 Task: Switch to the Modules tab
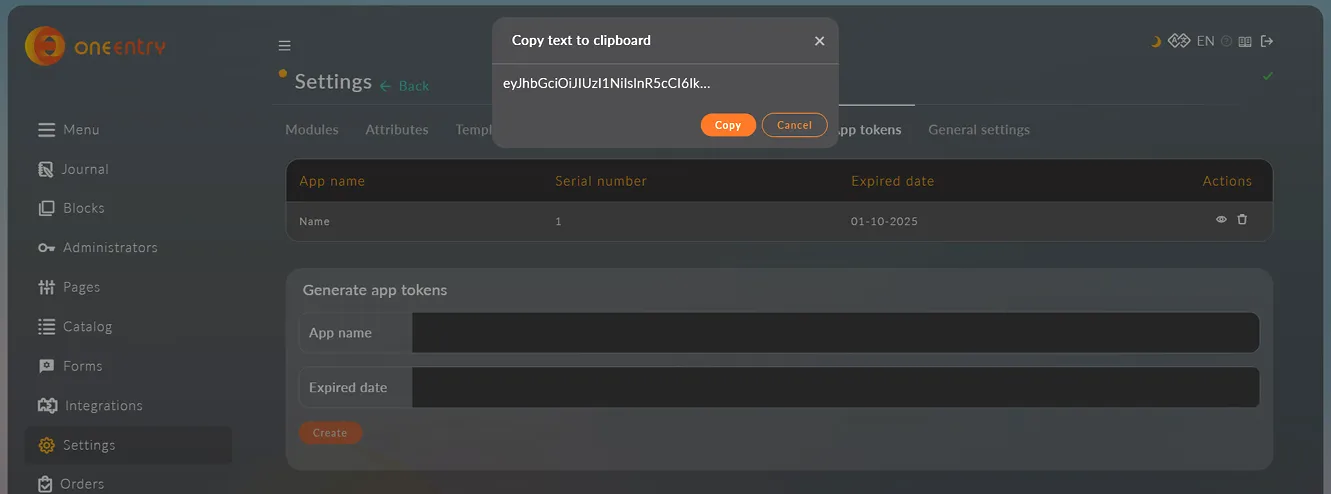click(312, 130)
